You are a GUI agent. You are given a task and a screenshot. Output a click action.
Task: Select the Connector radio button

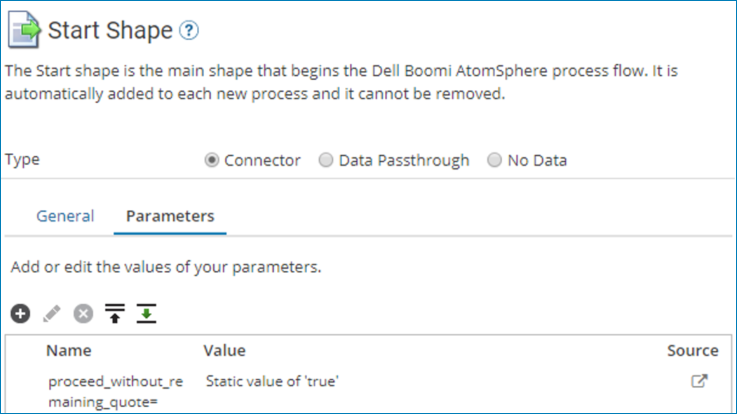tap(212, 160)
